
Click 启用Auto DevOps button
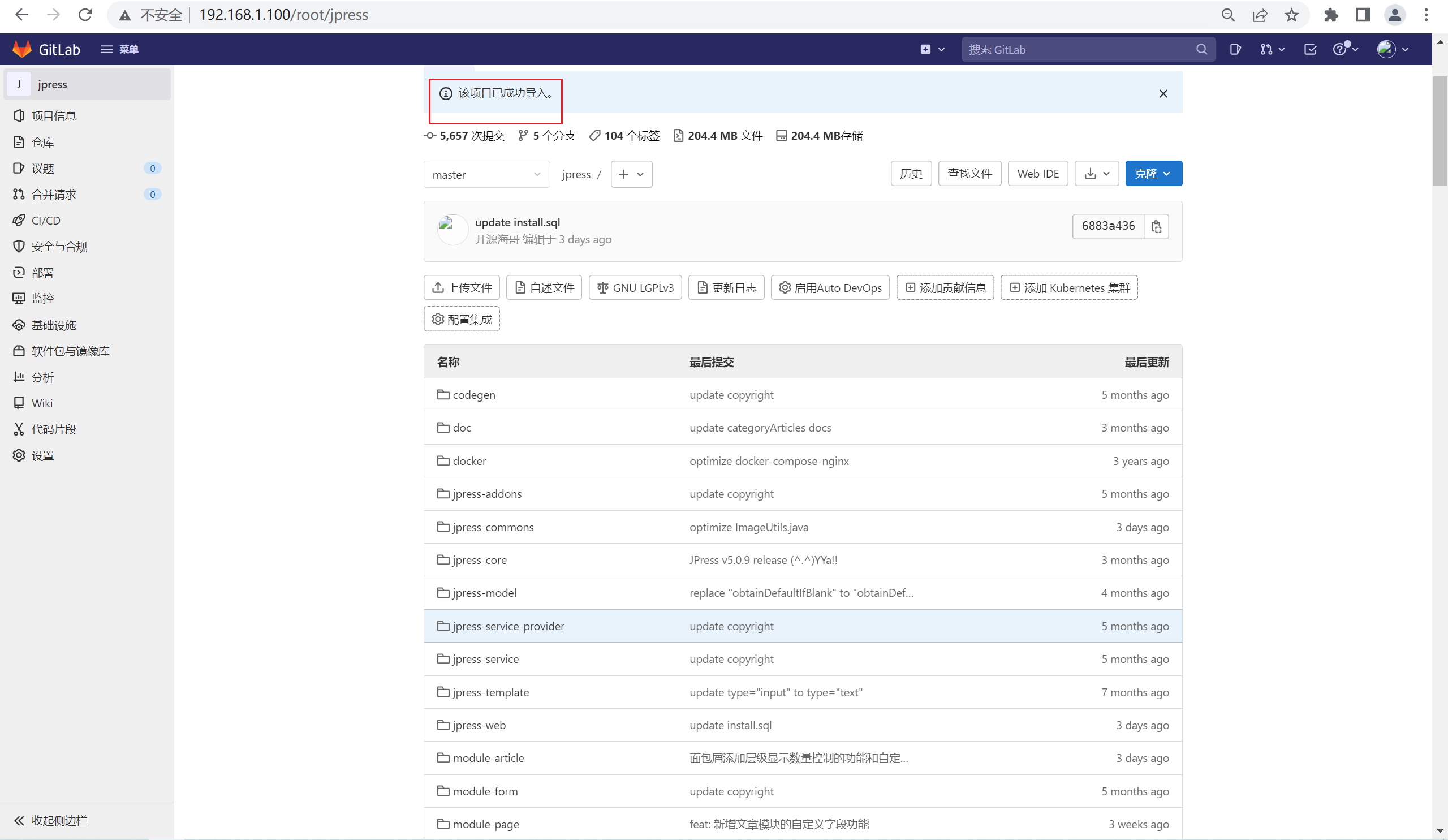(x=830, y=287)
